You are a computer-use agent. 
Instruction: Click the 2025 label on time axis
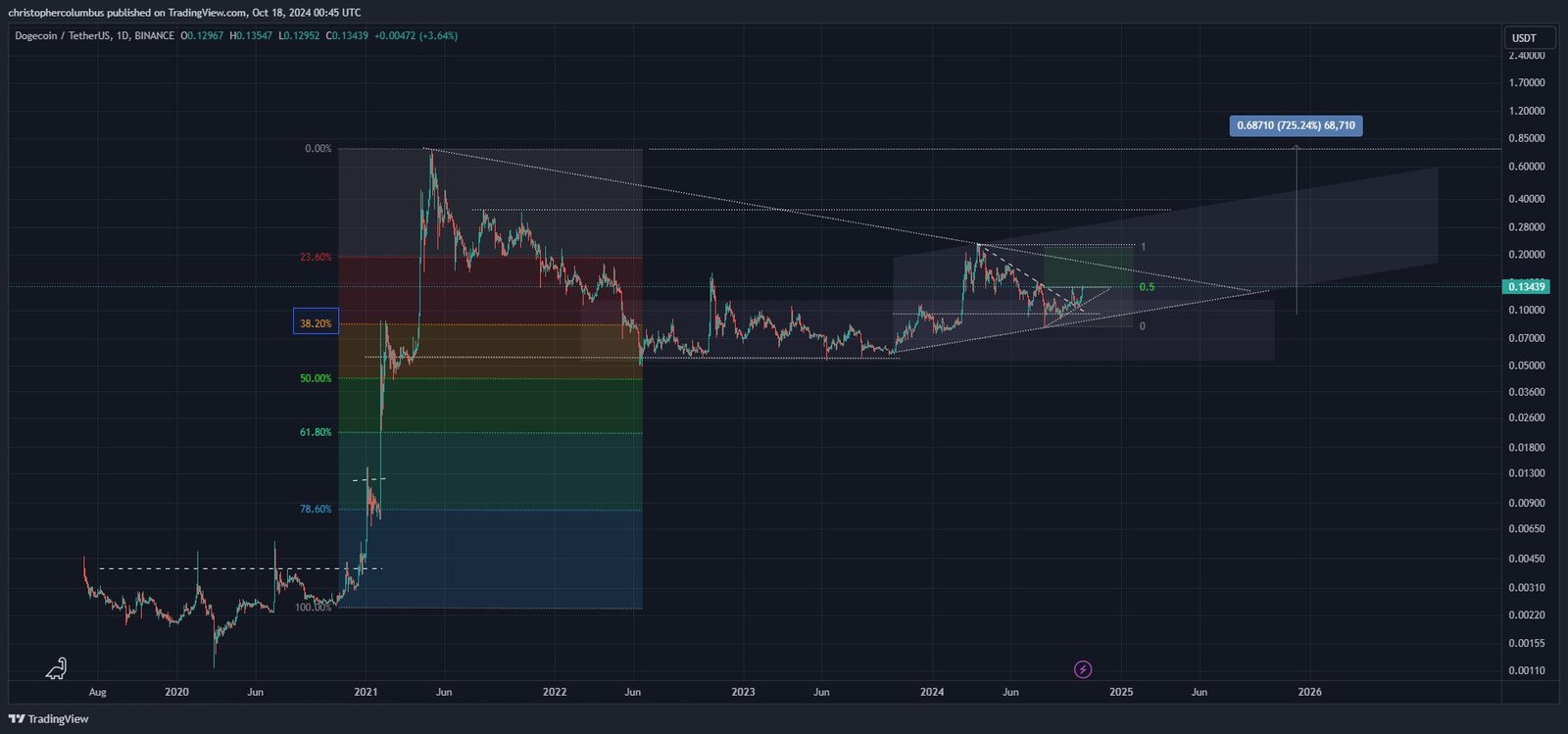click(1121, 692)
